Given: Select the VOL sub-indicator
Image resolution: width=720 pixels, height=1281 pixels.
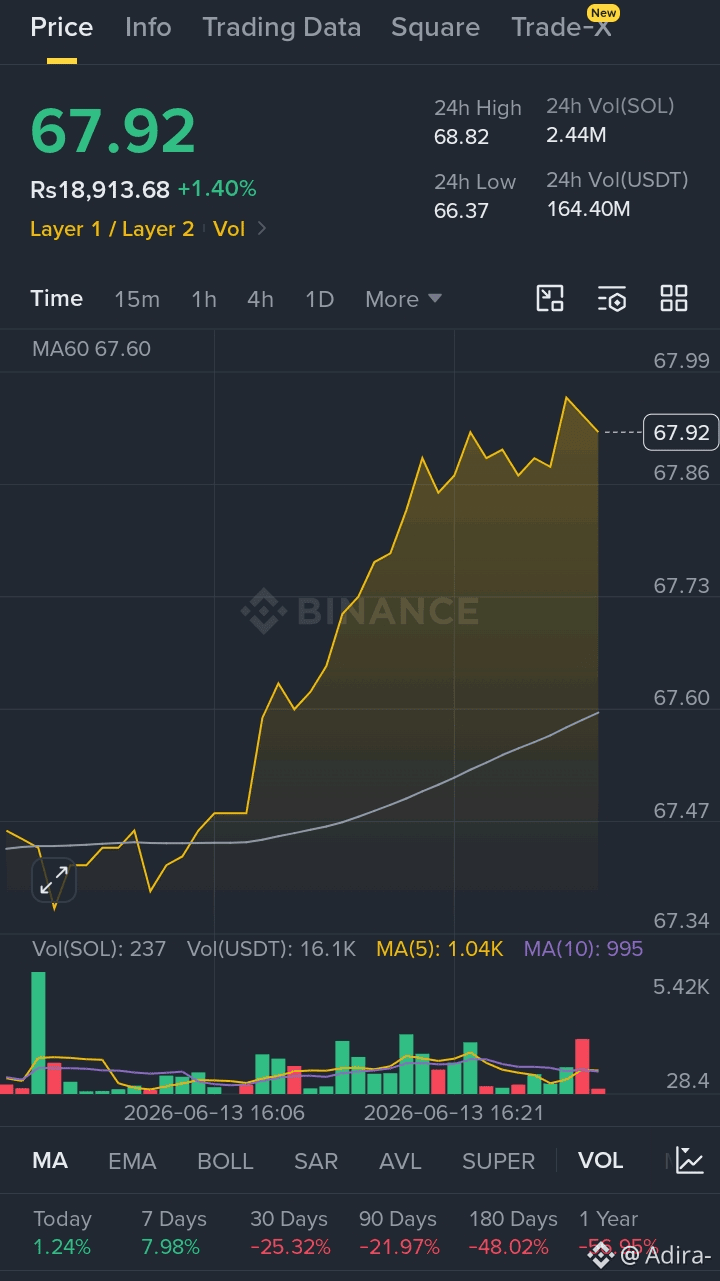Looking at the screenshot, I should pos(601,1161).
